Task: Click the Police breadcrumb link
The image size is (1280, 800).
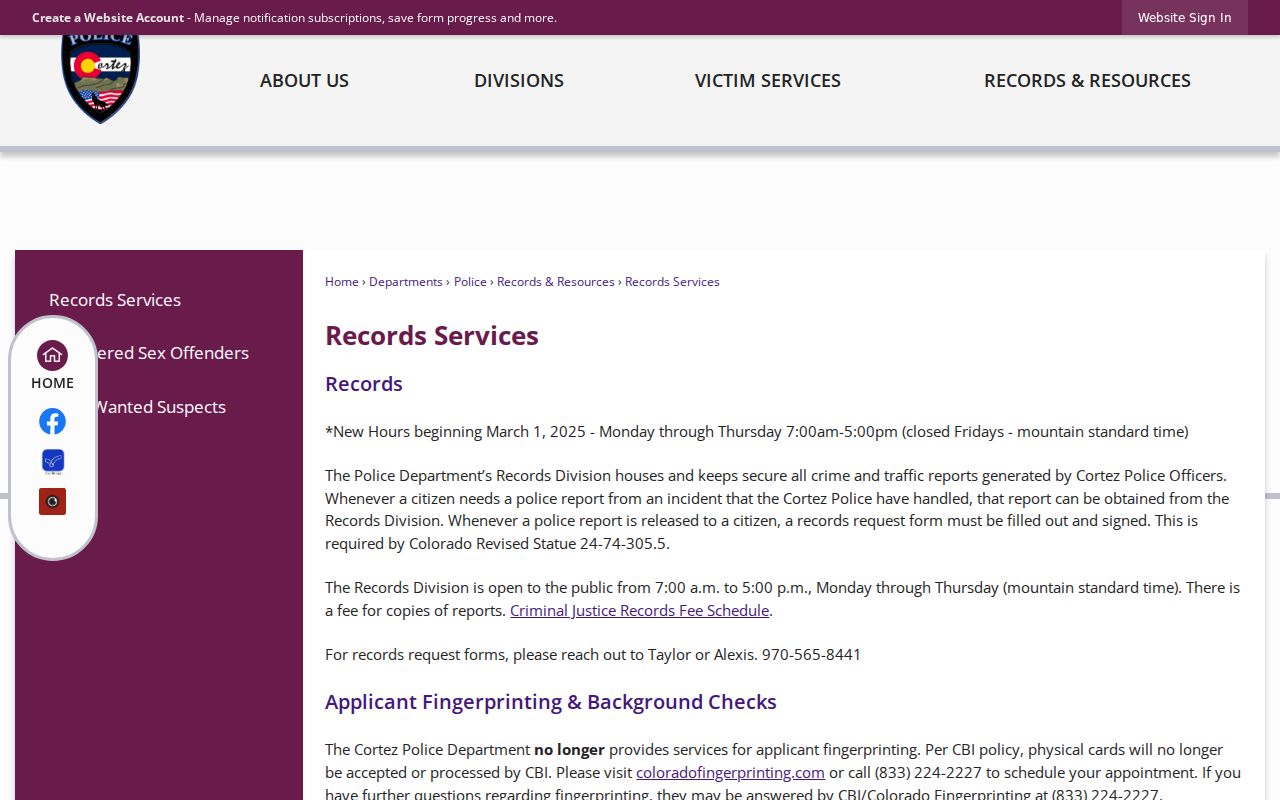Action: click(470, 282)
